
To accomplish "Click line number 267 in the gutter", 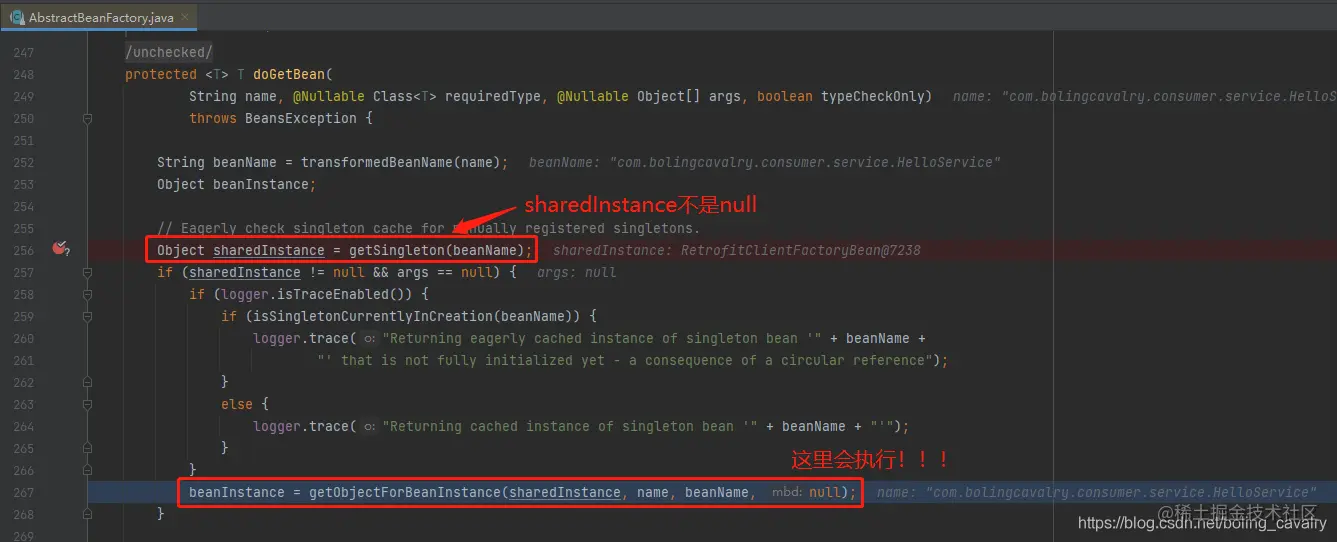I will click(23, 492).
